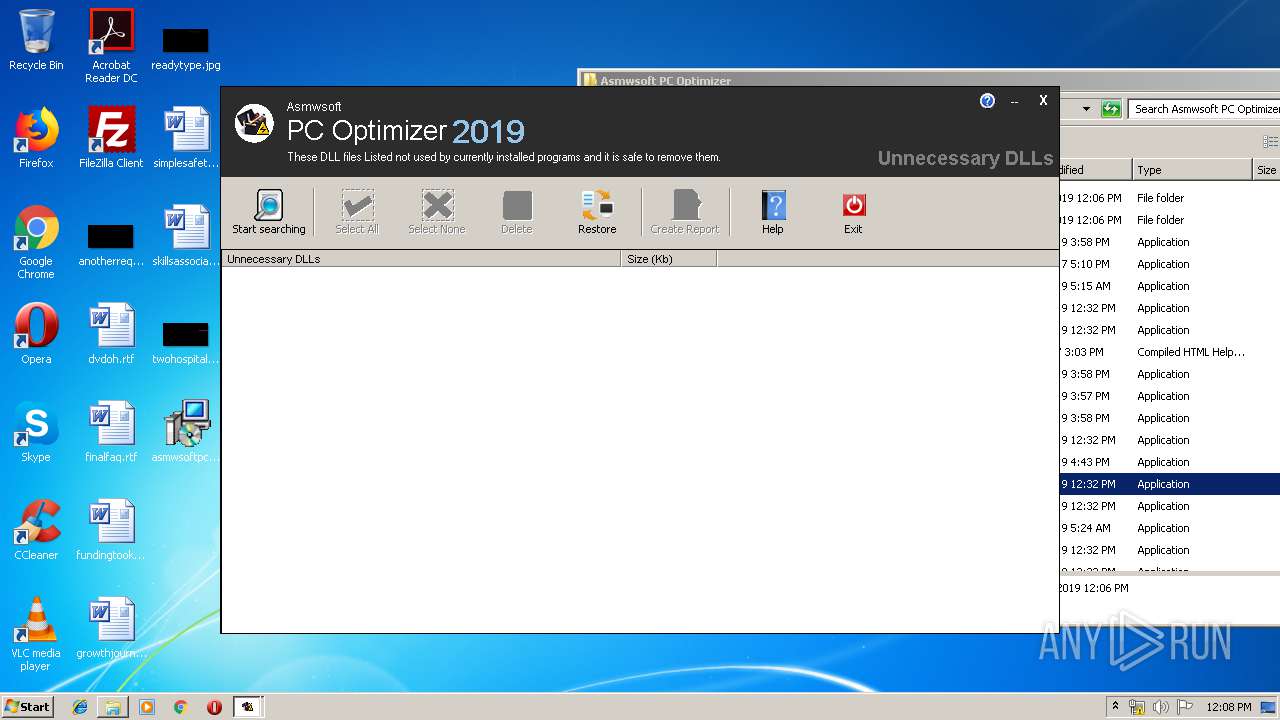Select the Google Chrome desktop shortcut
The width and height of the screenshot is (1280, 720).
(x=36, y=242)
